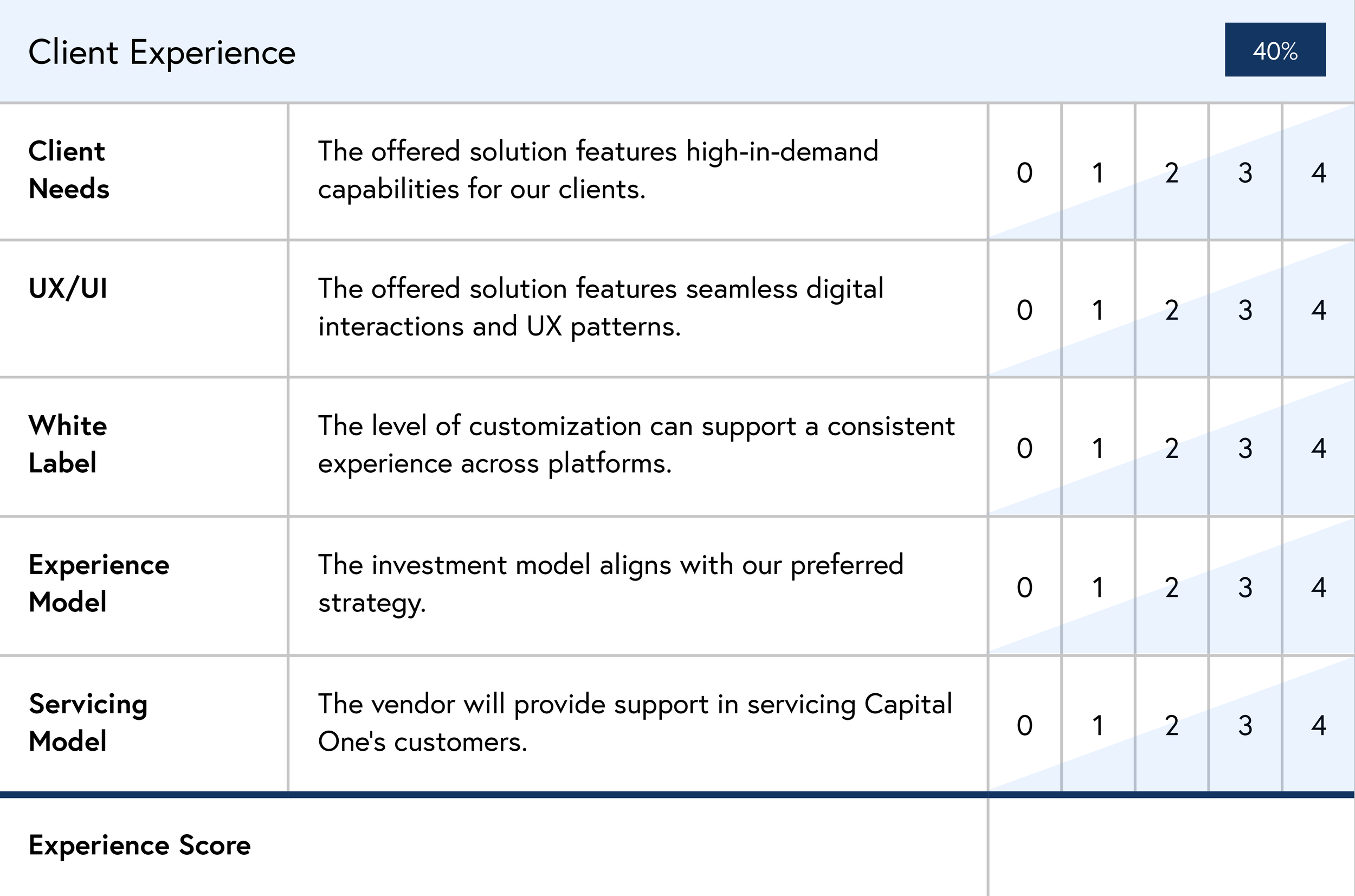
Task: Select score 4 for White Label
Action: [1319, 448]
